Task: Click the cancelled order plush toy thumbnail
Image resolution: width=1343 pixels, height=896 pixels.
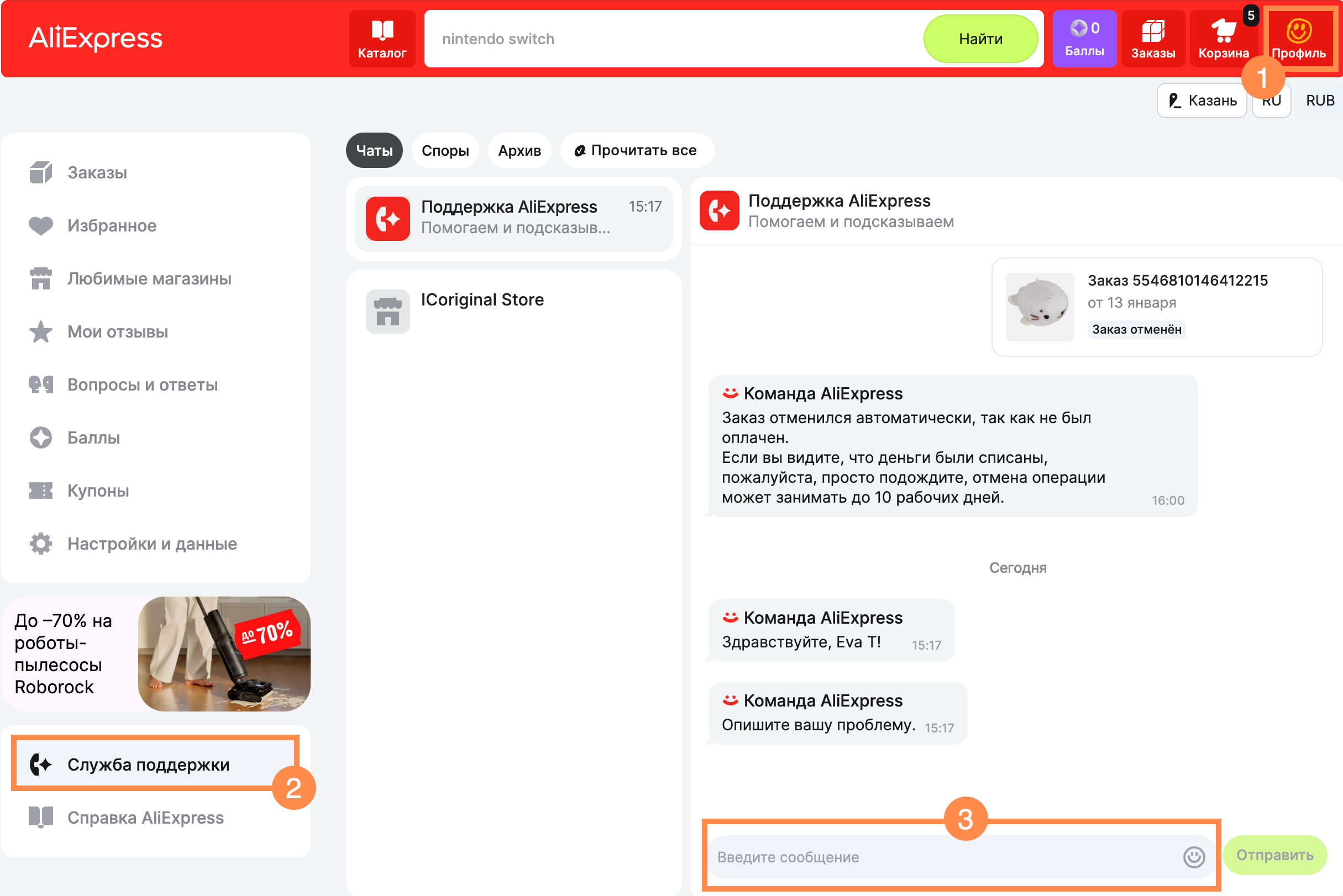Action: (x=1039, y=307)
